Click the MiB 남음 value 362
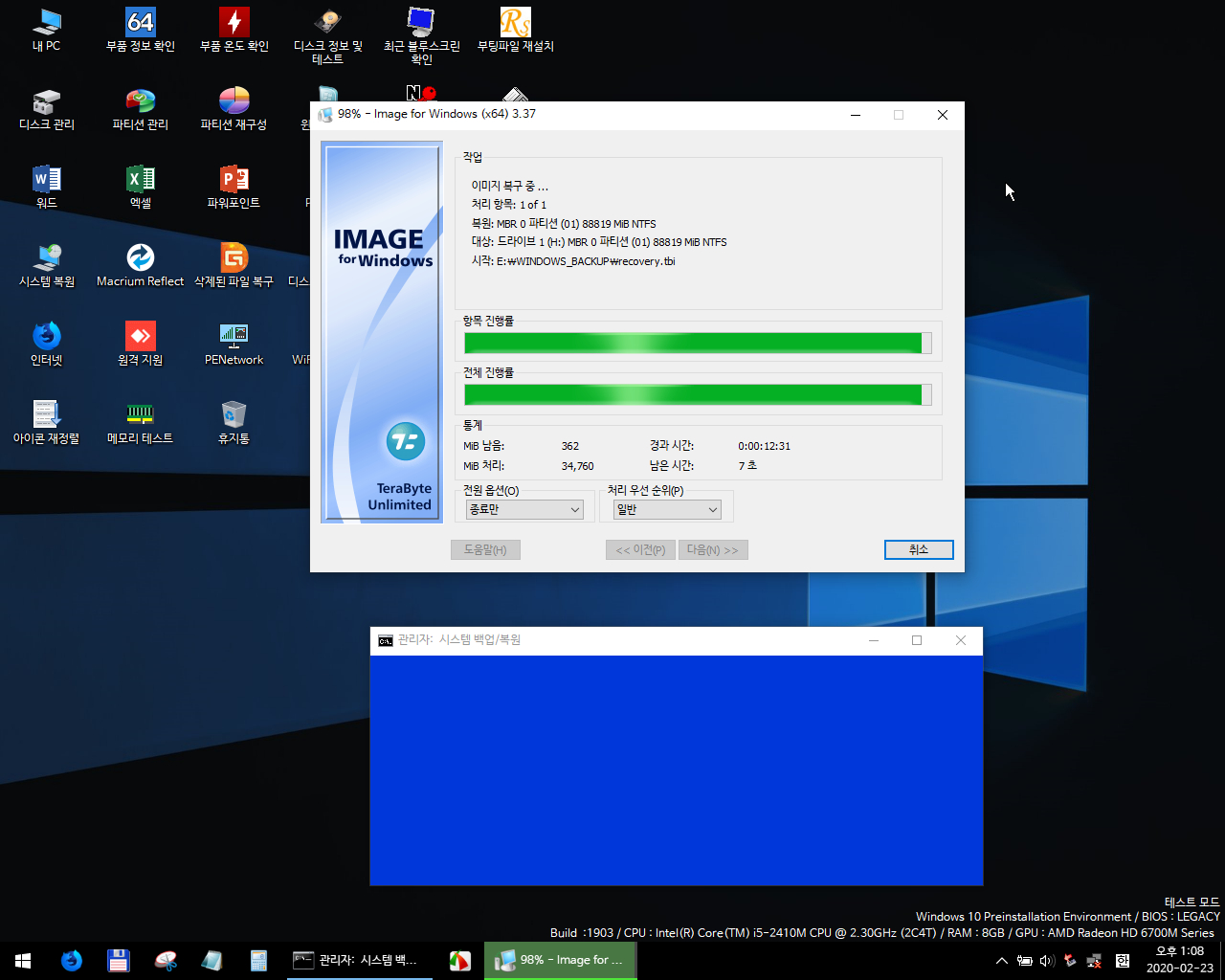This screenshot has width=1225, height=980. point(569,446)
